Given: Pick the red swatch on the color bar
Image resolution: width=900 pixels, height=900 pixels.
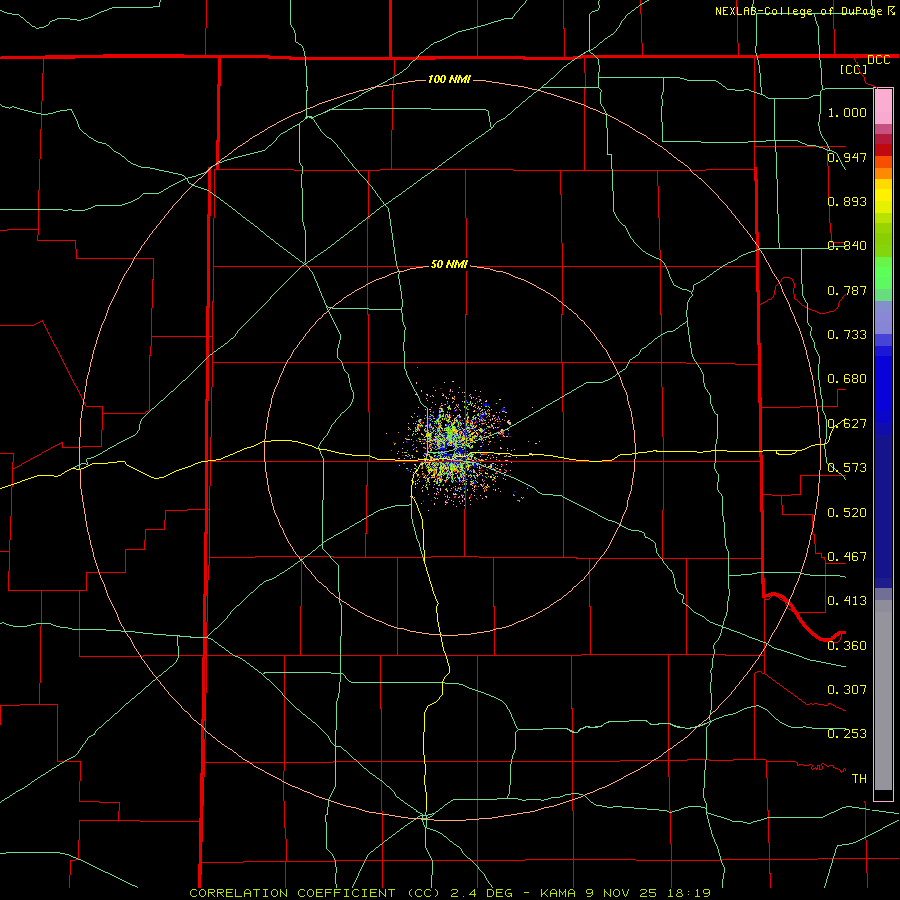Looking at the screenshot, I should click(x=883, y=149).
